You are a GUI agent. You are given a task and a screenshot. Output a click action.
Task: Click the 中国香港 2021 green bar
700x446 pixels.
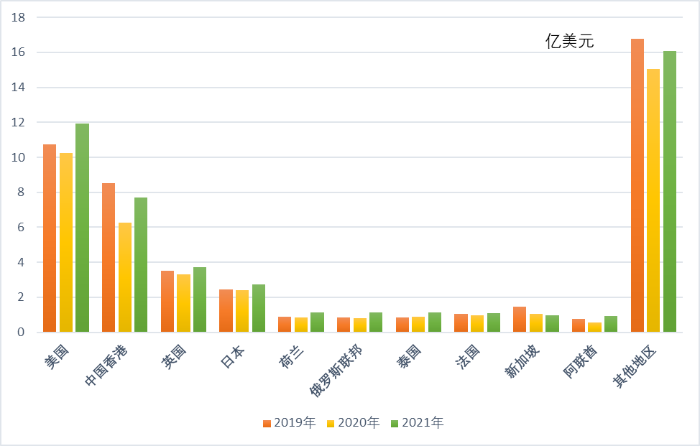point(141,264)
